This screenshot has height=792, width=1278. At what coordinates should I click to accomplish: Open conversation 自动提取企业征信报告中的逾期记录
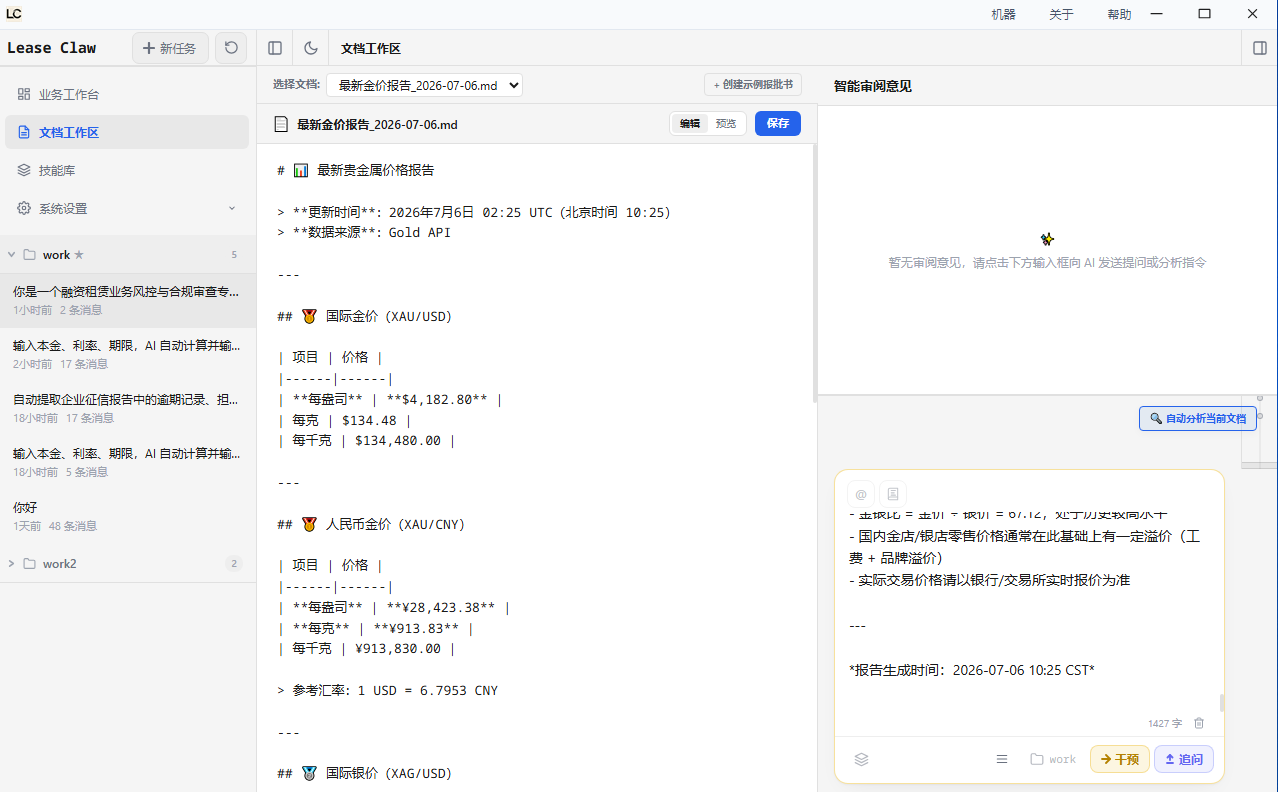127,408
